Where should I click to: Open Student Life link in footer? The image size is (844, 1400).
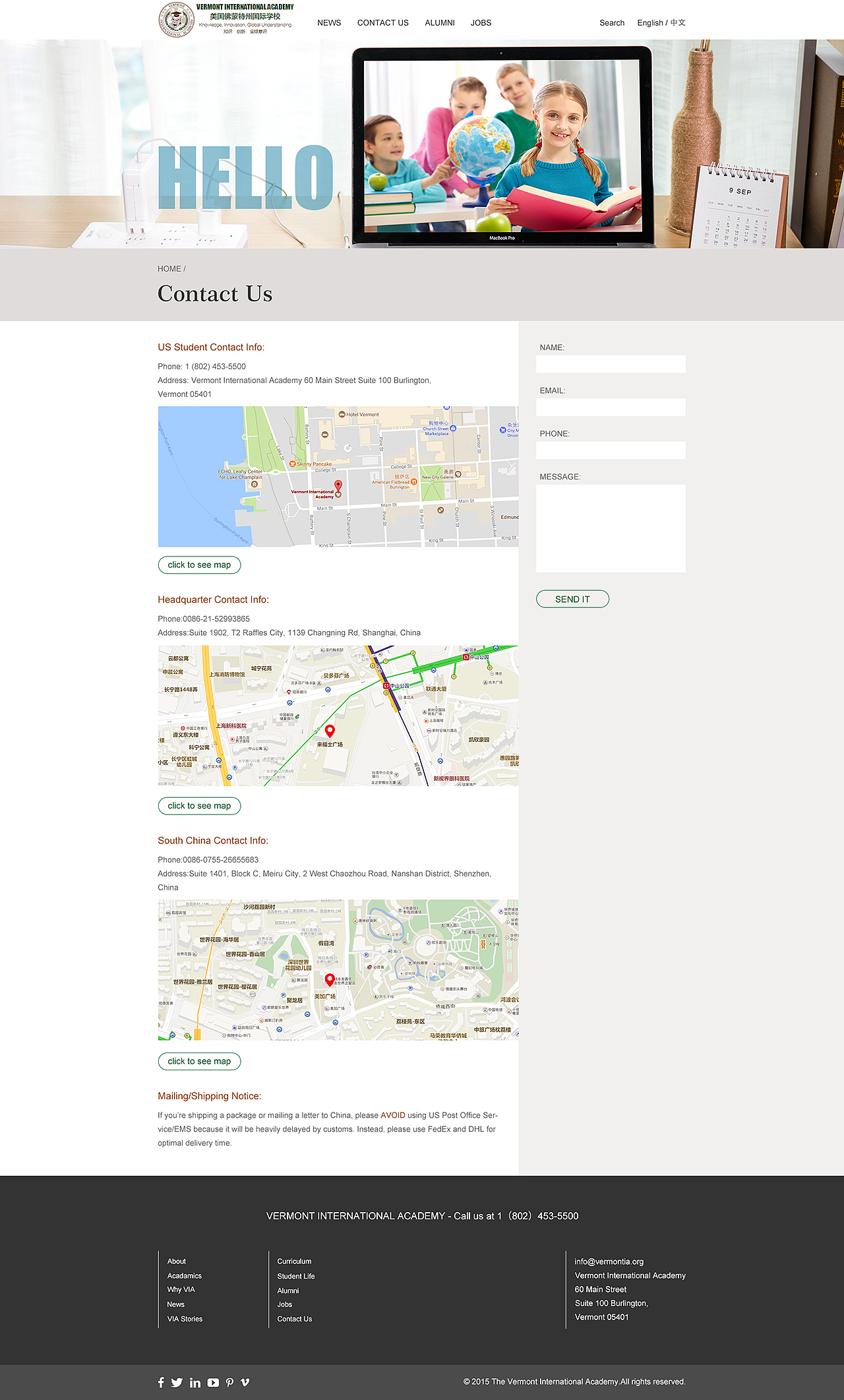(x=296, y=1276)
